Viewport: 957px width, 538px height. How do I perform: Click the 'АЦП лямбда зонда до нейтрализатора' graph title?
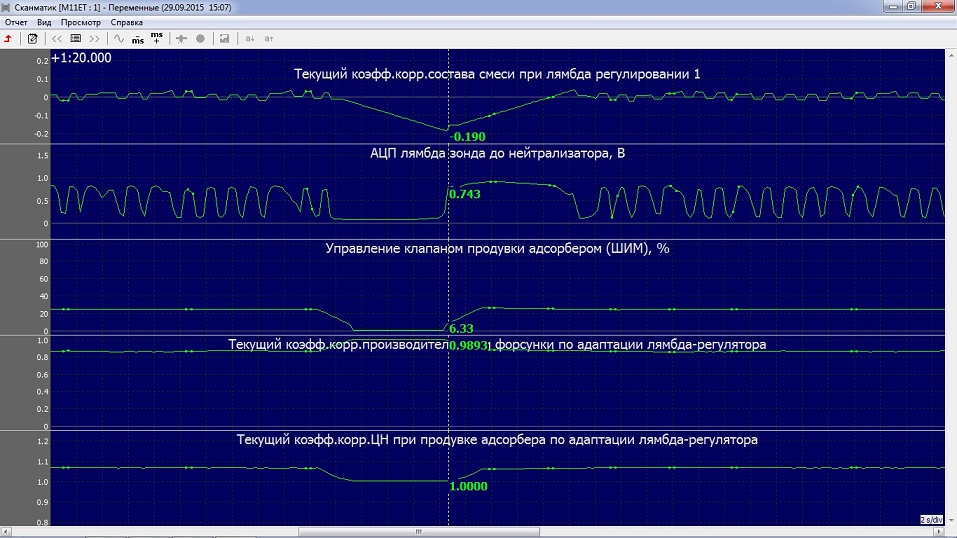(497, 153)
